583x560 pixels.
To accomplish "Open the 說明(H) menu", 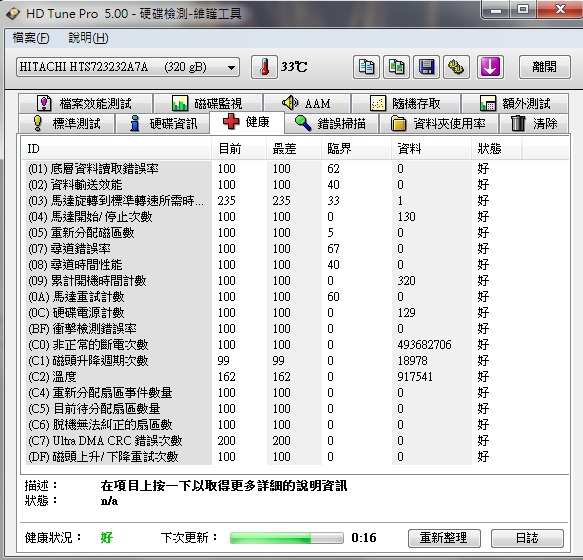I will point(88,38).
